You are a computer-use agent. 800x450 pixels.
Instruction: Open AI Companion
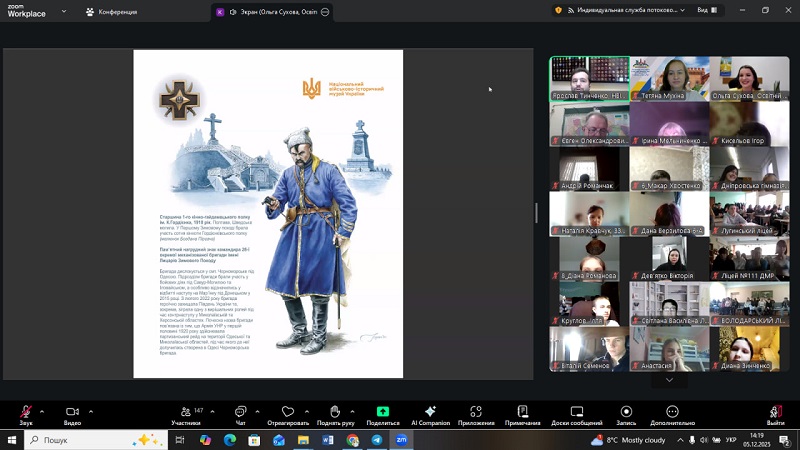click(430, 412)
